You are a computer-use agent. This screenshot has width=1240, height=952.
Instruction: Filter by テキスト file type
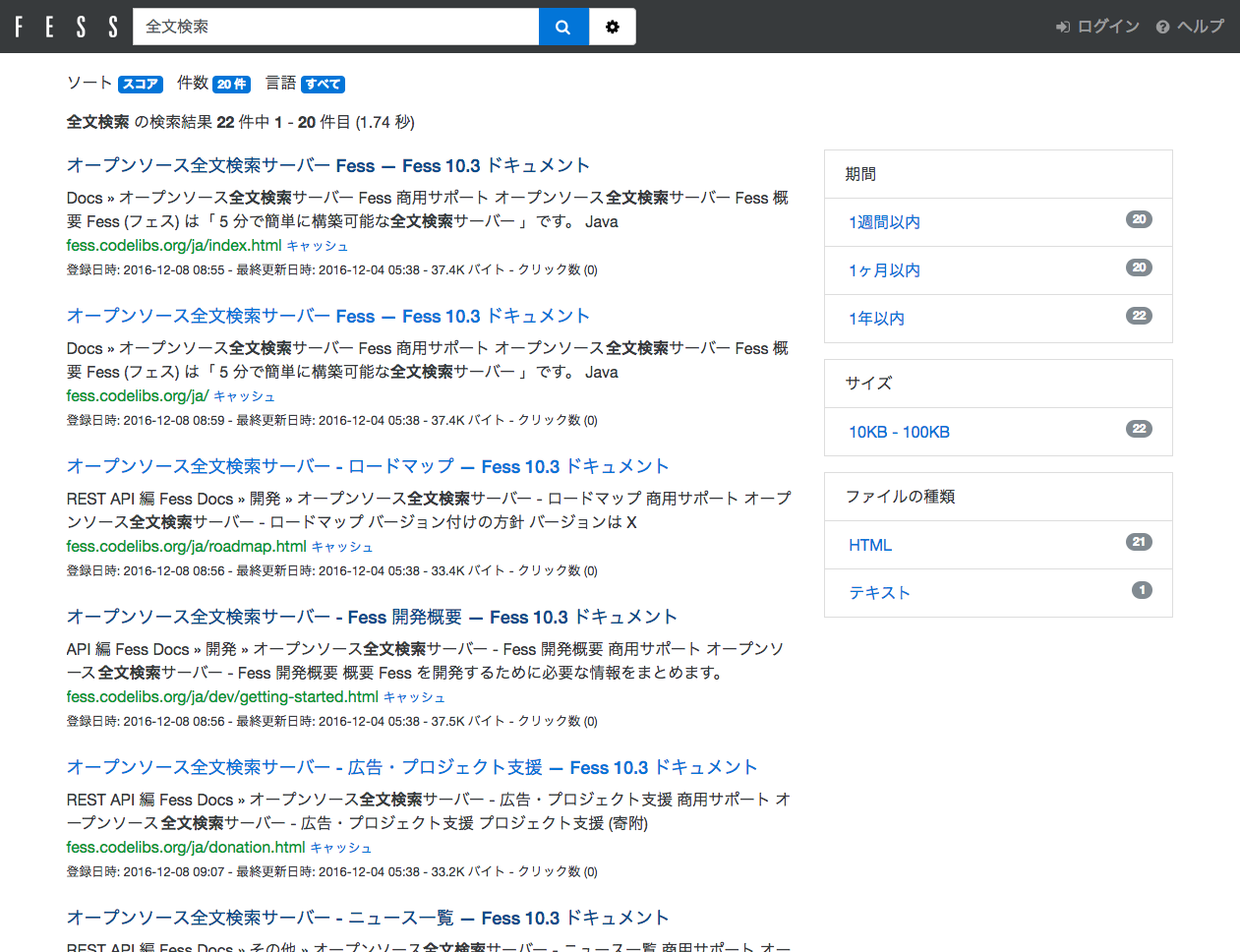[x=879, y=593]
